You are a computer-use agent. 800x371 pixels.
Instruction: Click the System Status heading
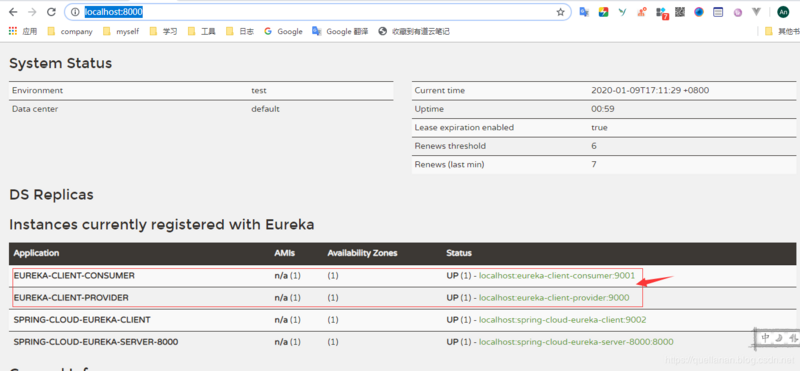61,64
